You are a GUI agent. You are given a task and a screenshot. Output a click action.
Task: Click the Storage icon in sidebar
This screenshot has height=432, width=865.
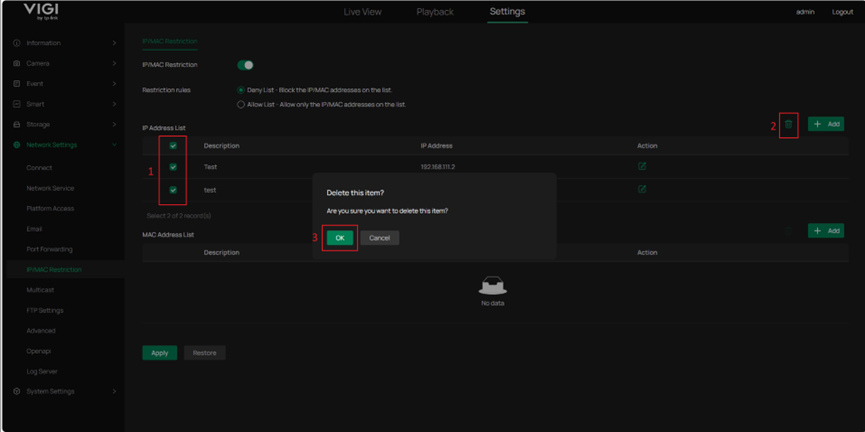pos(17,125)
